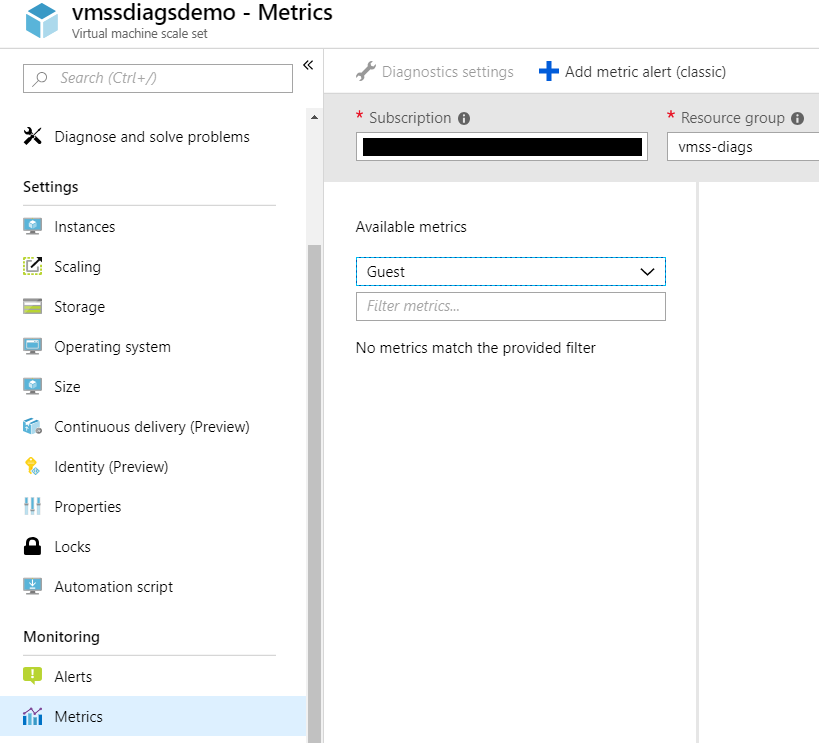Select Locks in the sidebar
819x743 pixels.
73,547
